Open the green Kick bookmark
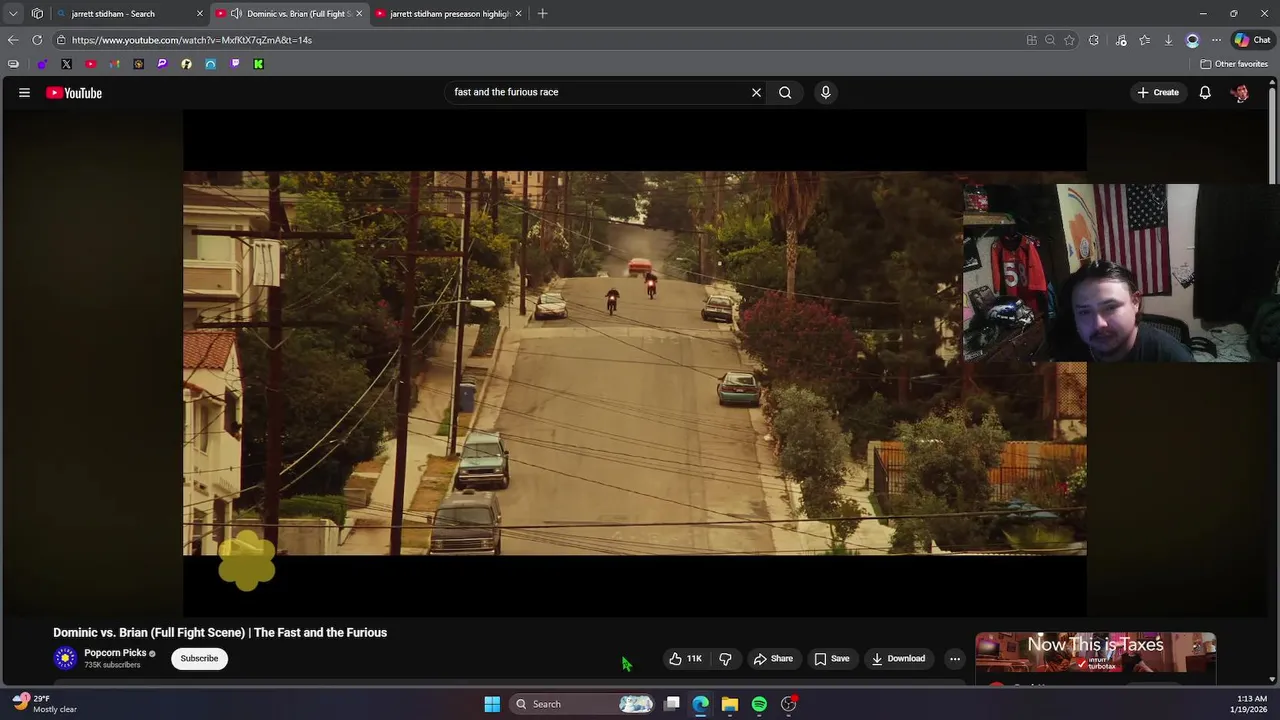 (x=258, y=64)
